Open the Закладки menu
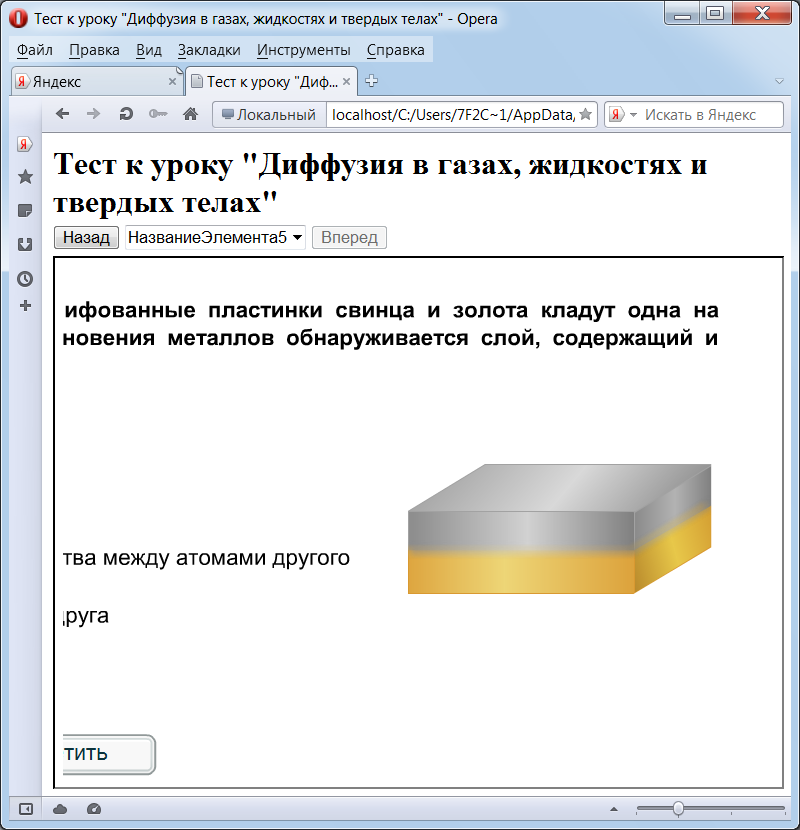 click(x=209, y=50)
